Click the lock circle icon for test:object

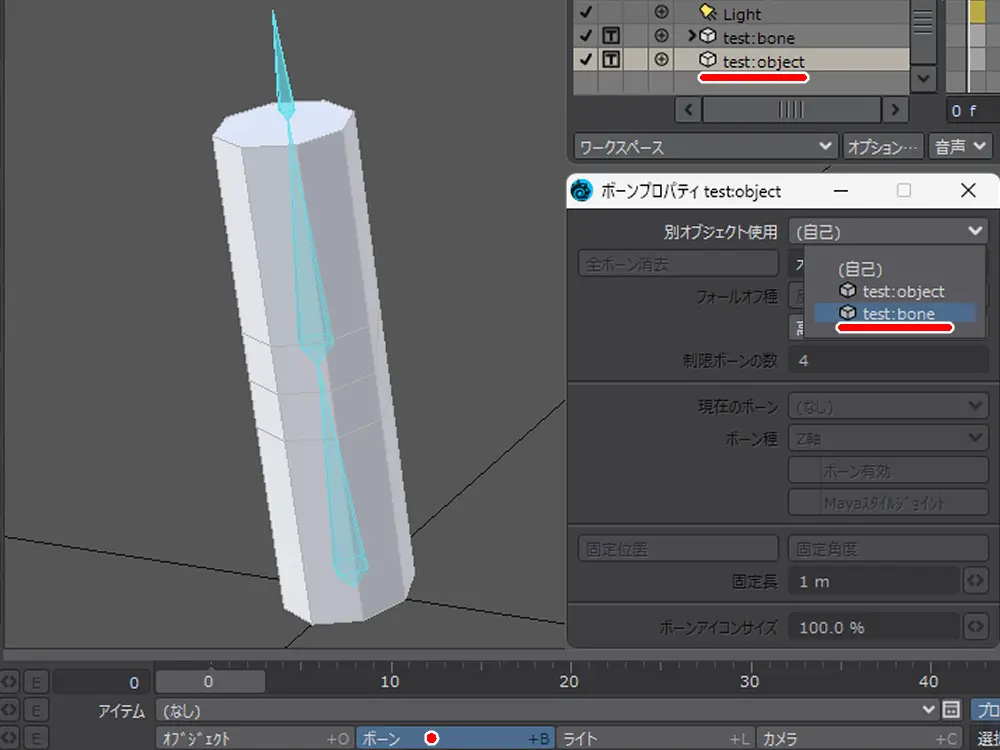point(661,61)
